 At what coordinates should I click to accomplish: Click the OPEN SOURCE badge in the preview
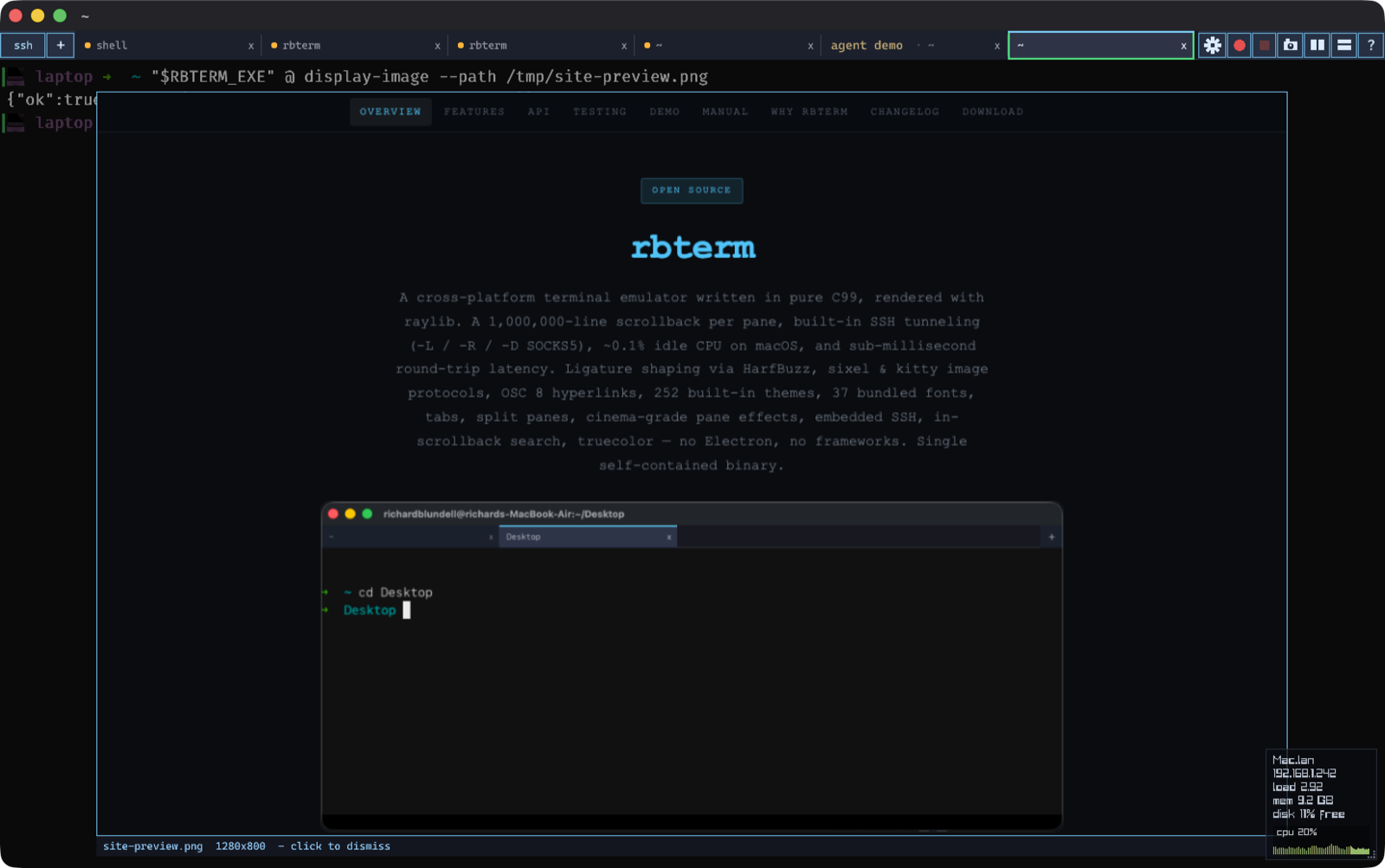[692, 190]
